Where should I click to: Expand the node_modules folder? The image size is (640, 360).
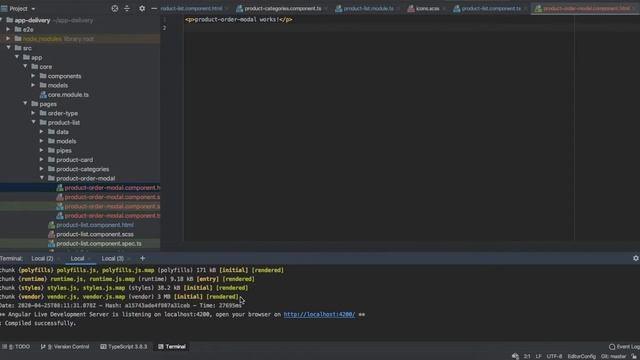8,39
